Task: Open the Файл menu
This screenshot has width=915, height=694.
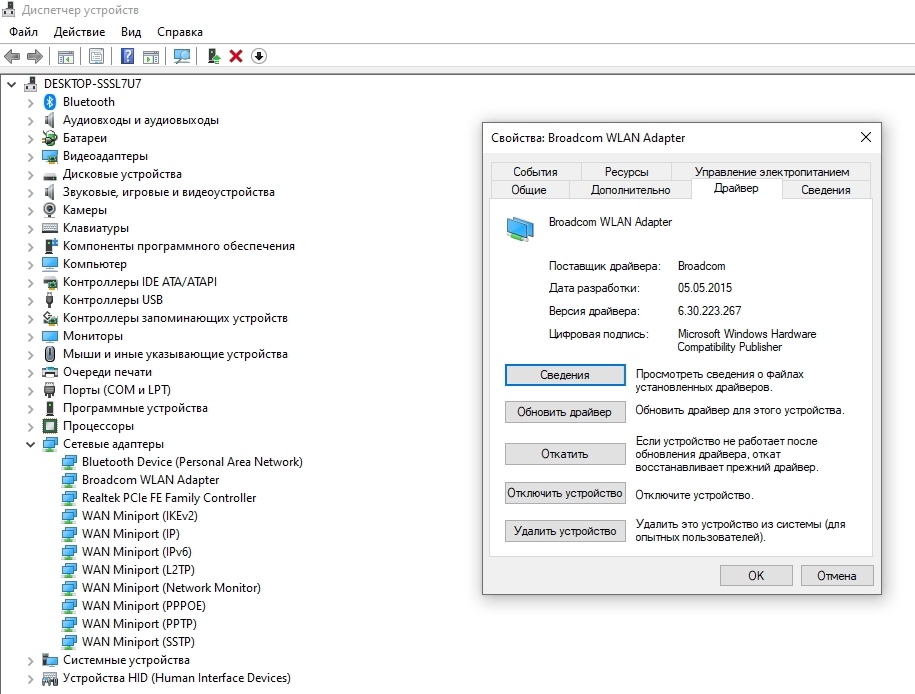Action: pyautogui.click(x=23, y=32)
